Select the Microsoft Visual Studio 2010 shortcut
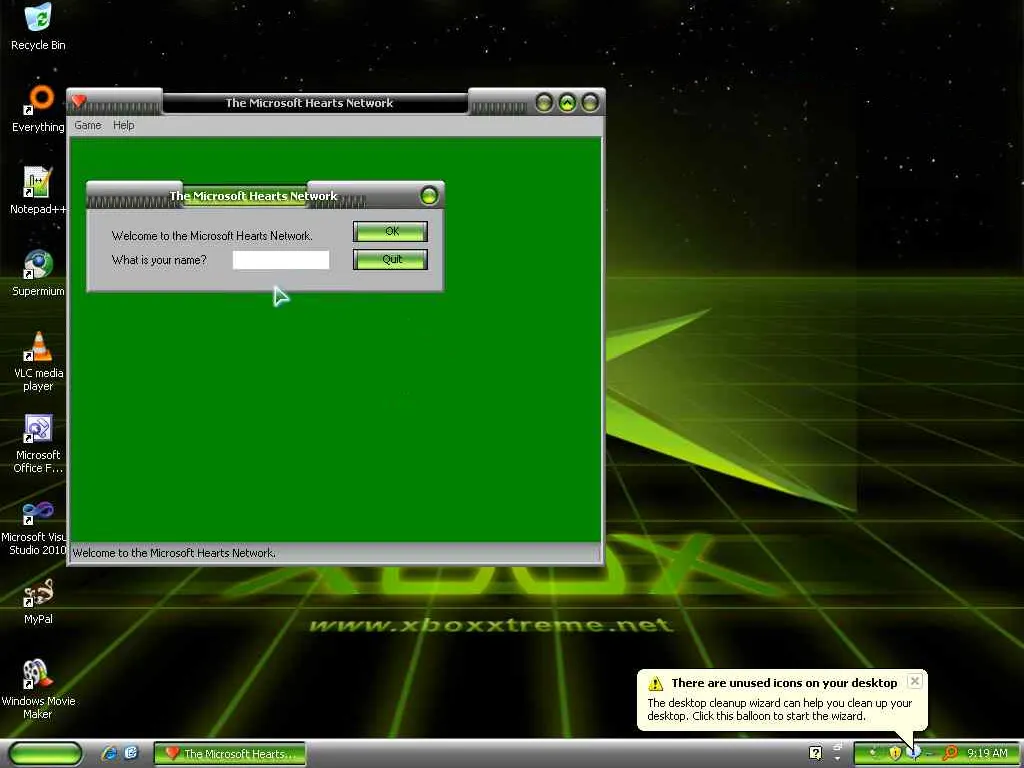 pos(37,526)
